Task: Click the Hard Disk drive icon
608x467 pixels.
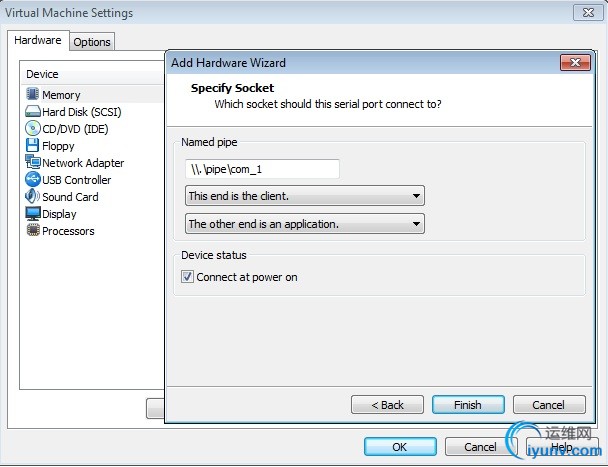Action: click(x=33, y=112)
